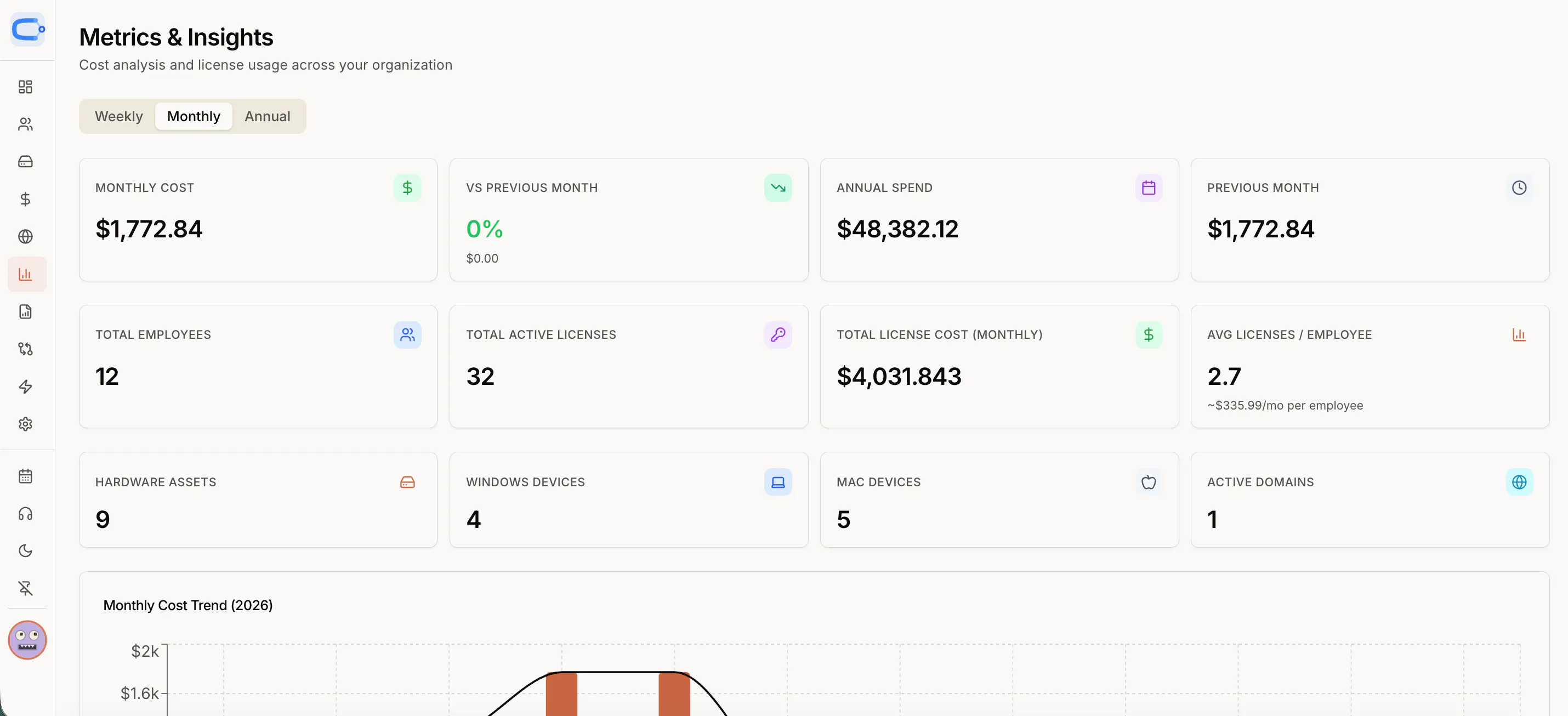Open the lightning bolt icon in sidebar
The width and height of the screenshot is (1568, 716).
tap(26, 387)
